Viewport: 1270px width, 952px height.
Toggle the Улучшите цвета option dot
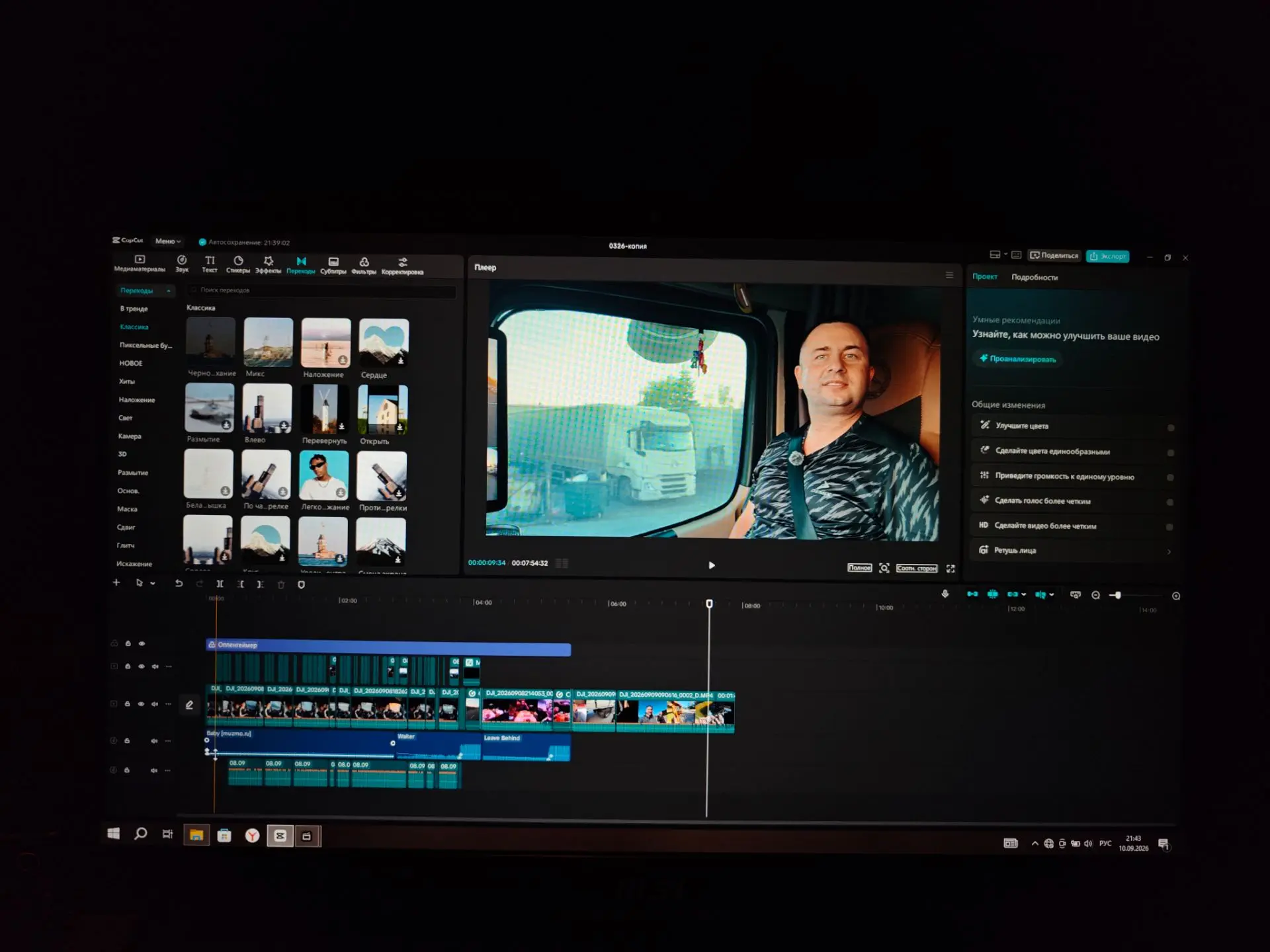(1171, 428)
